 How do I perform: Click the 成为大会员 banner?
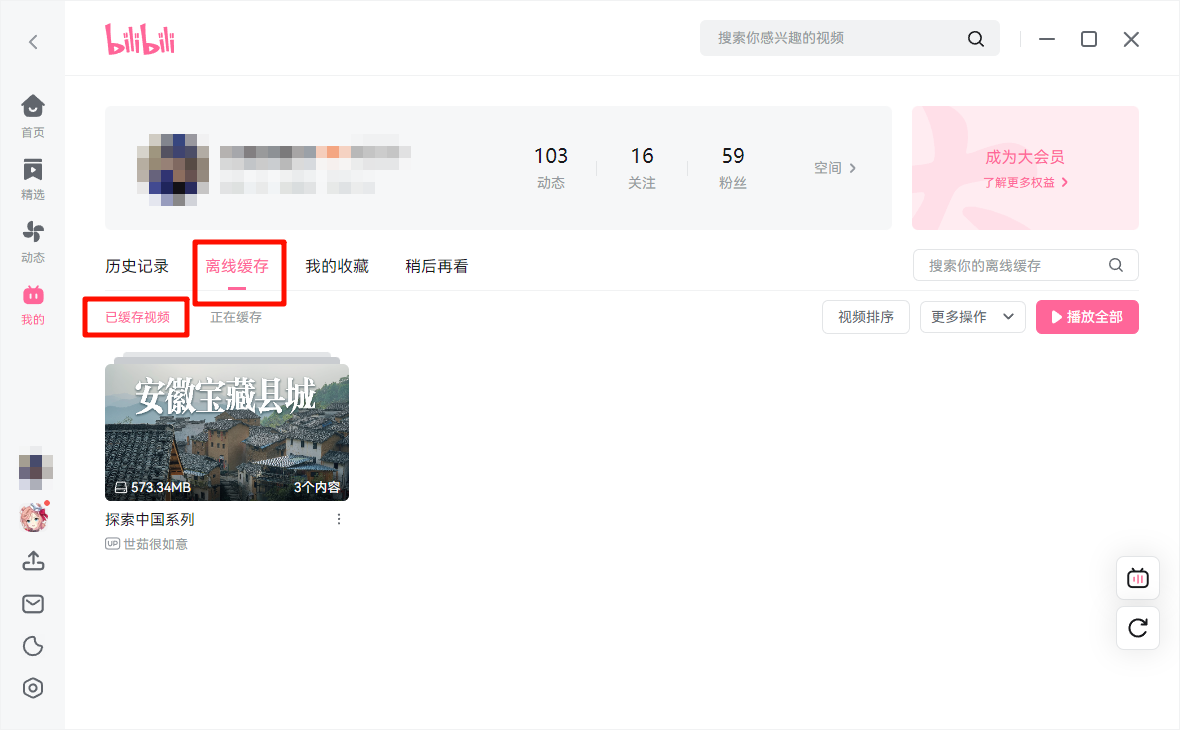[x=1025, y=168]
